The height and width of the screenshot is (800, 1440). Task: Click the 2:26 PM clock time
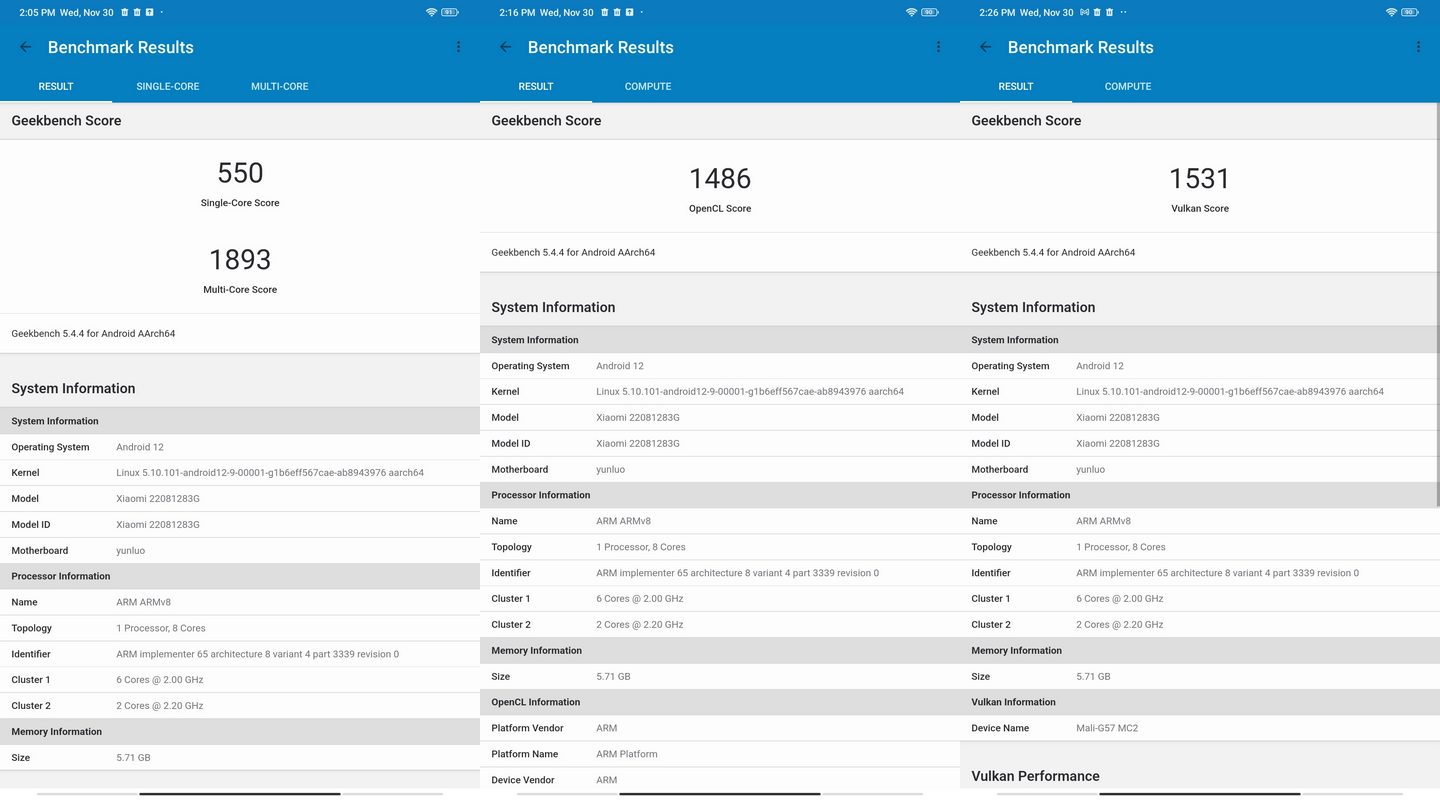pyautogui.click(x=996, y=13)
